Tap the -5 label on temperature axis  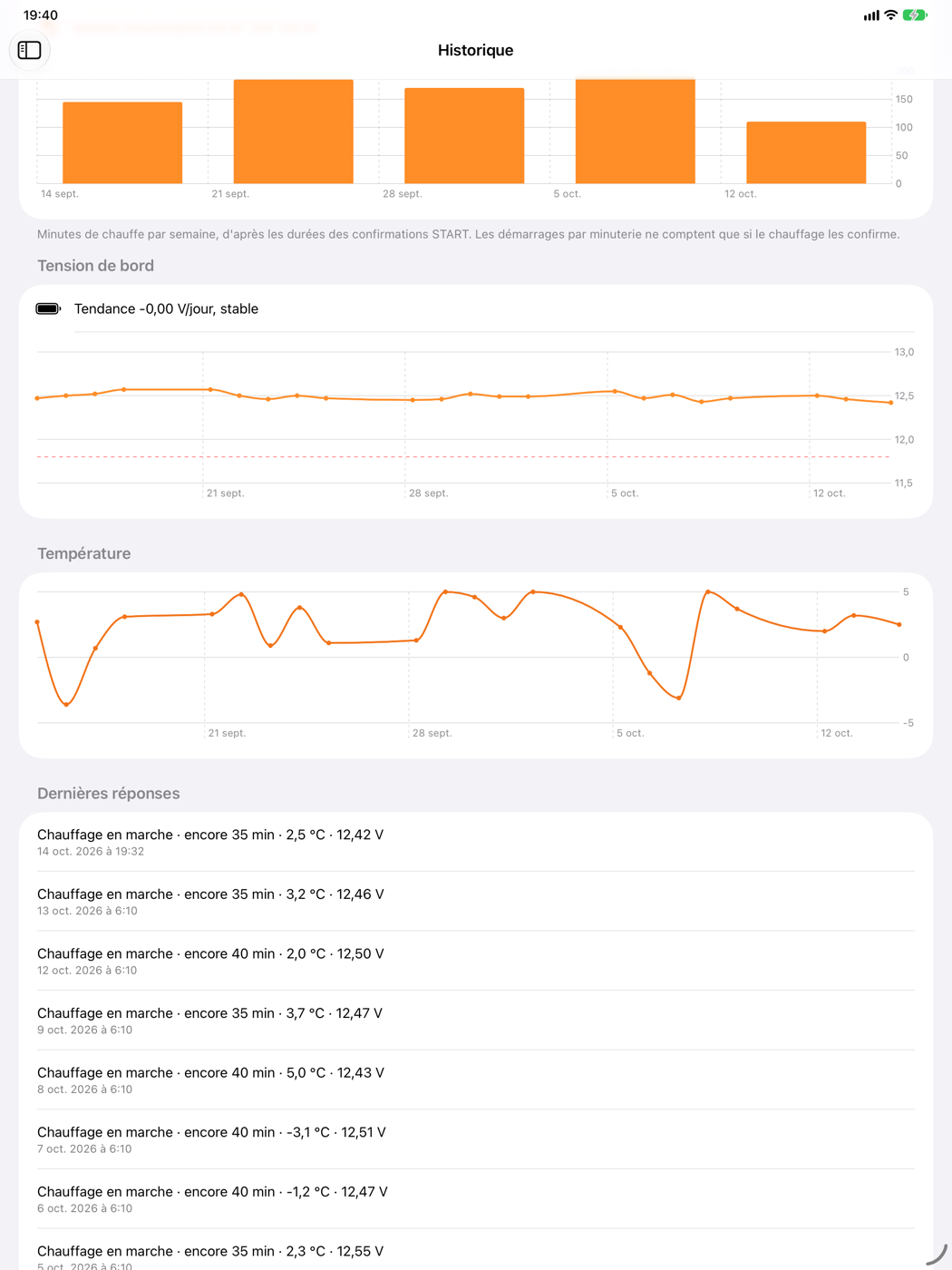(908, 723)
